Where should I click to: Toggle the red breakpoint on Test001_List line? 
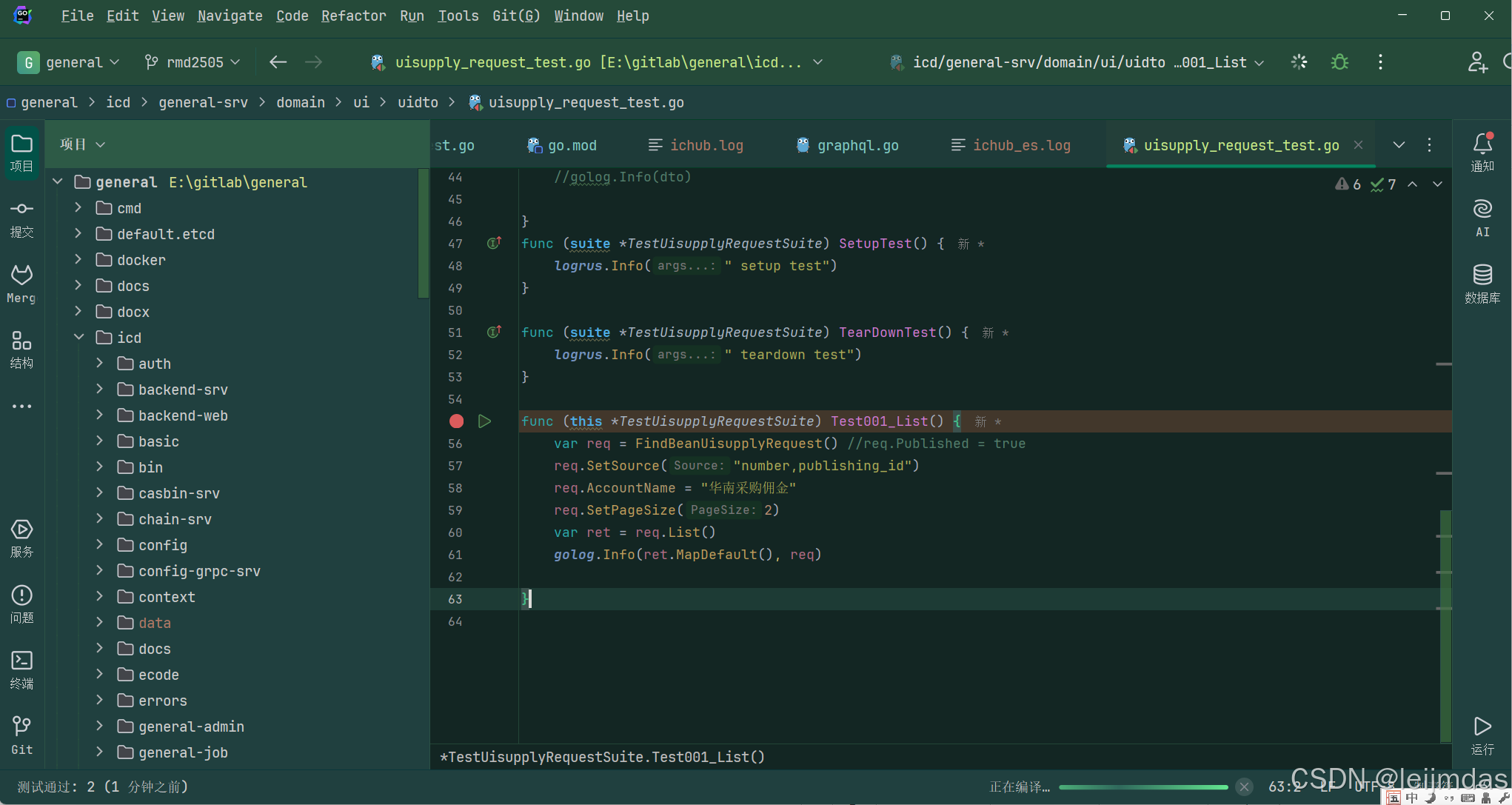click(456, 421)
